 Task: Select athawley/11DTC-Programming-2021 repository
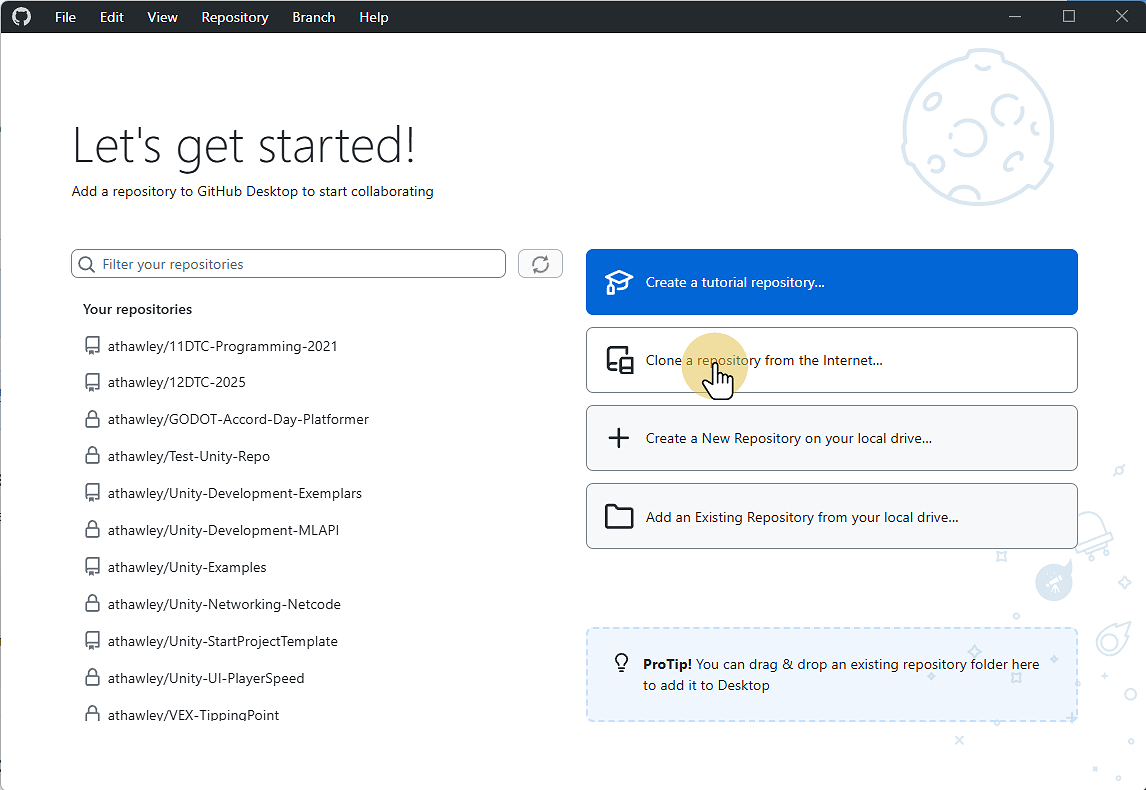coord(222,346)
